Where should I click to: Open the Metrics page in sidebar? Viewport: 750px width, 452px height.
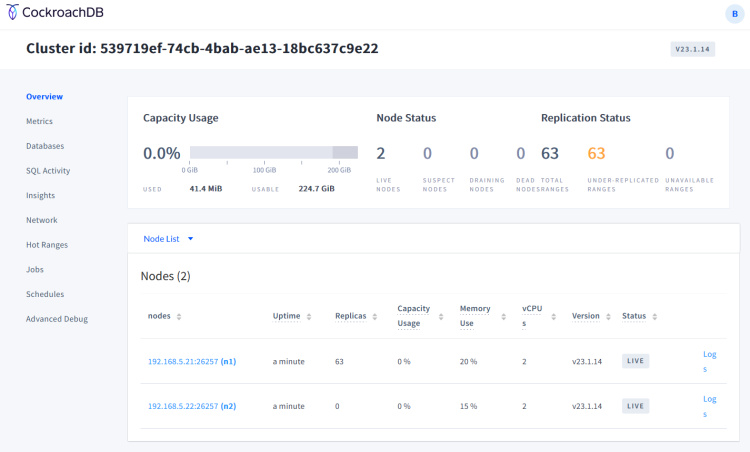pos(40,121)
